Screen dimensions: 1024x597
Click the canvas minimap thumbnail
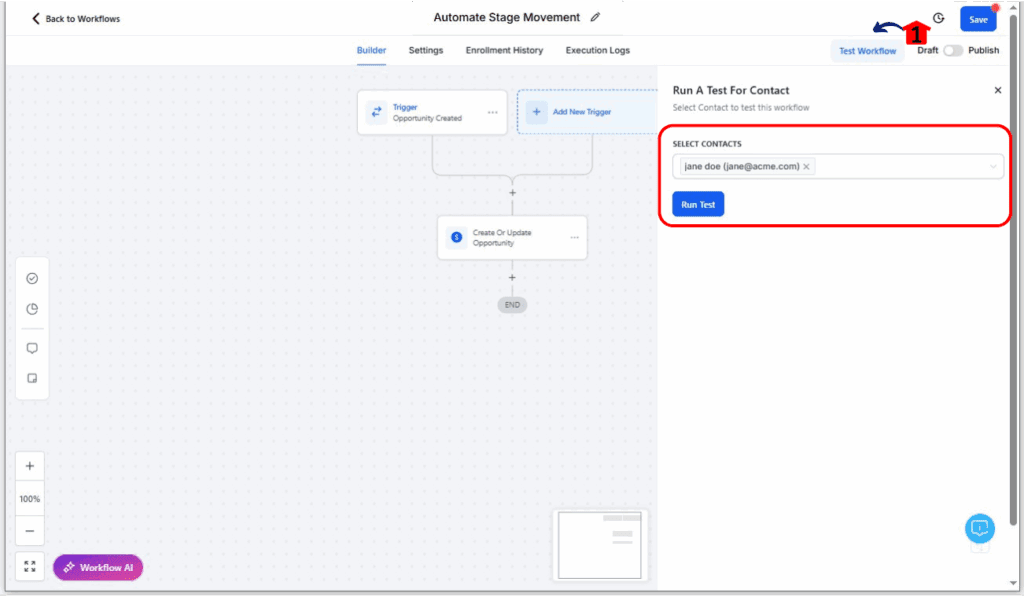(600, 544)
